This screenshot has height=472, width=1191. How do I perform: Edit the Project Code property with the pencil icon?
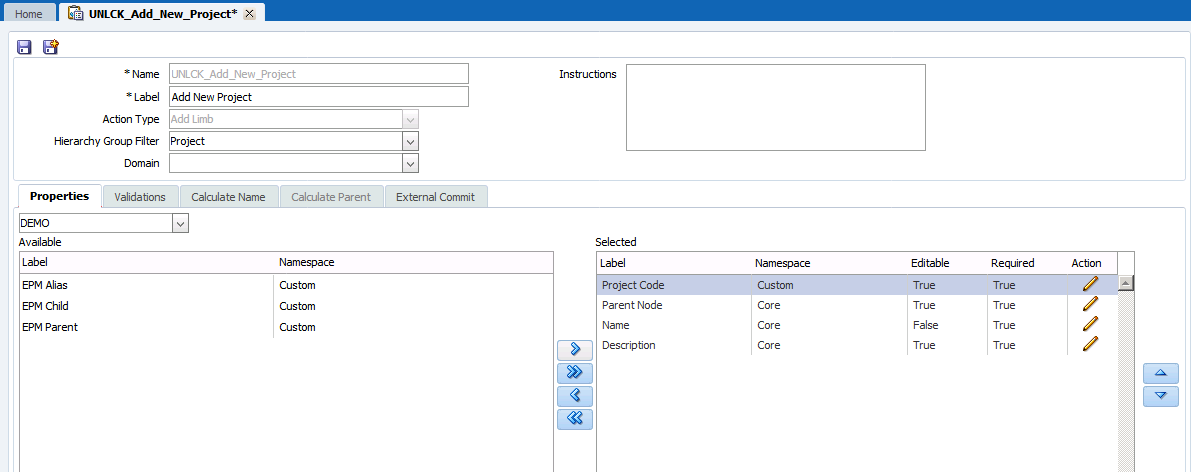coord(1090,284)
